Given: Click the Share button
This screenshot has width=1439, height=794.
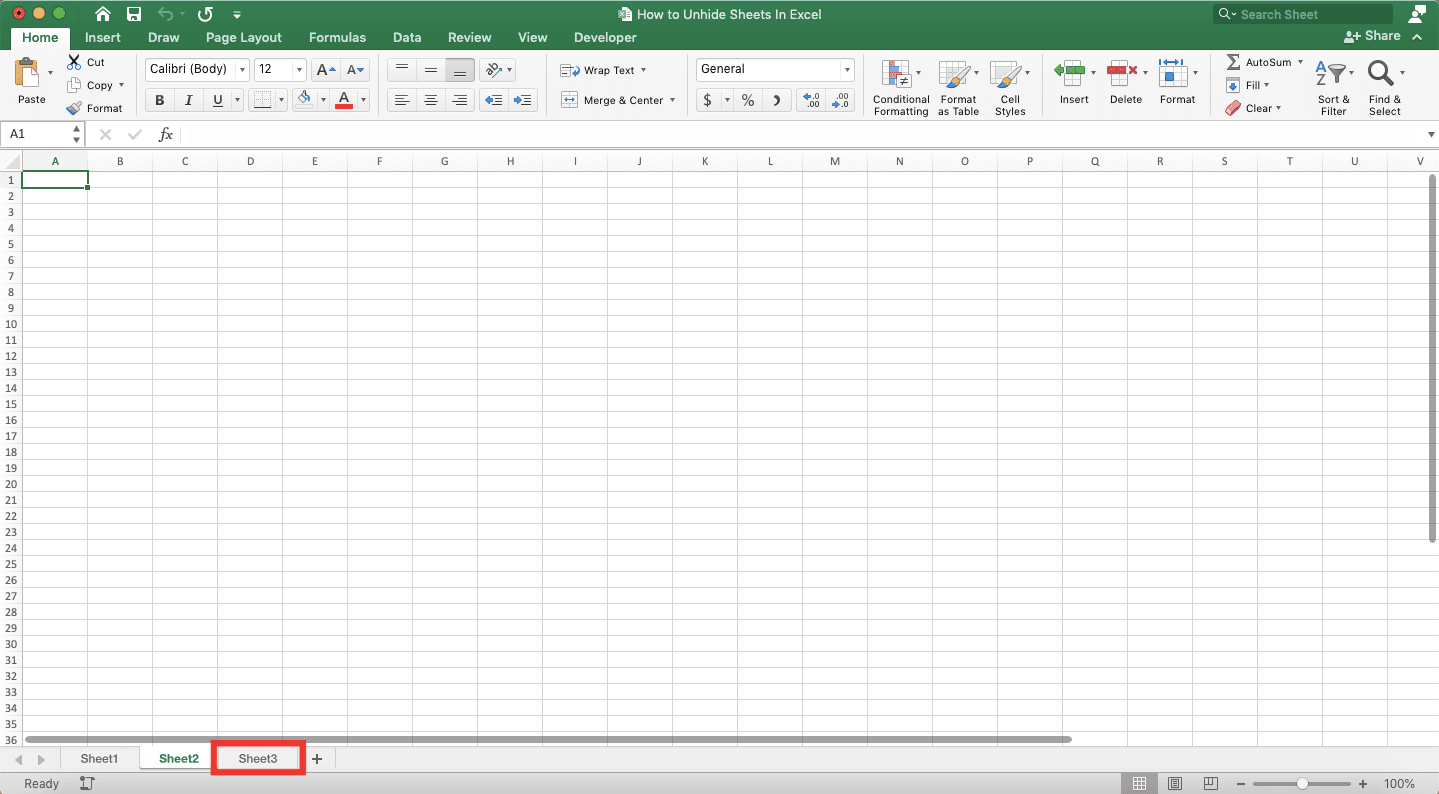Looking at the screenshot, I should [1374, 35].
